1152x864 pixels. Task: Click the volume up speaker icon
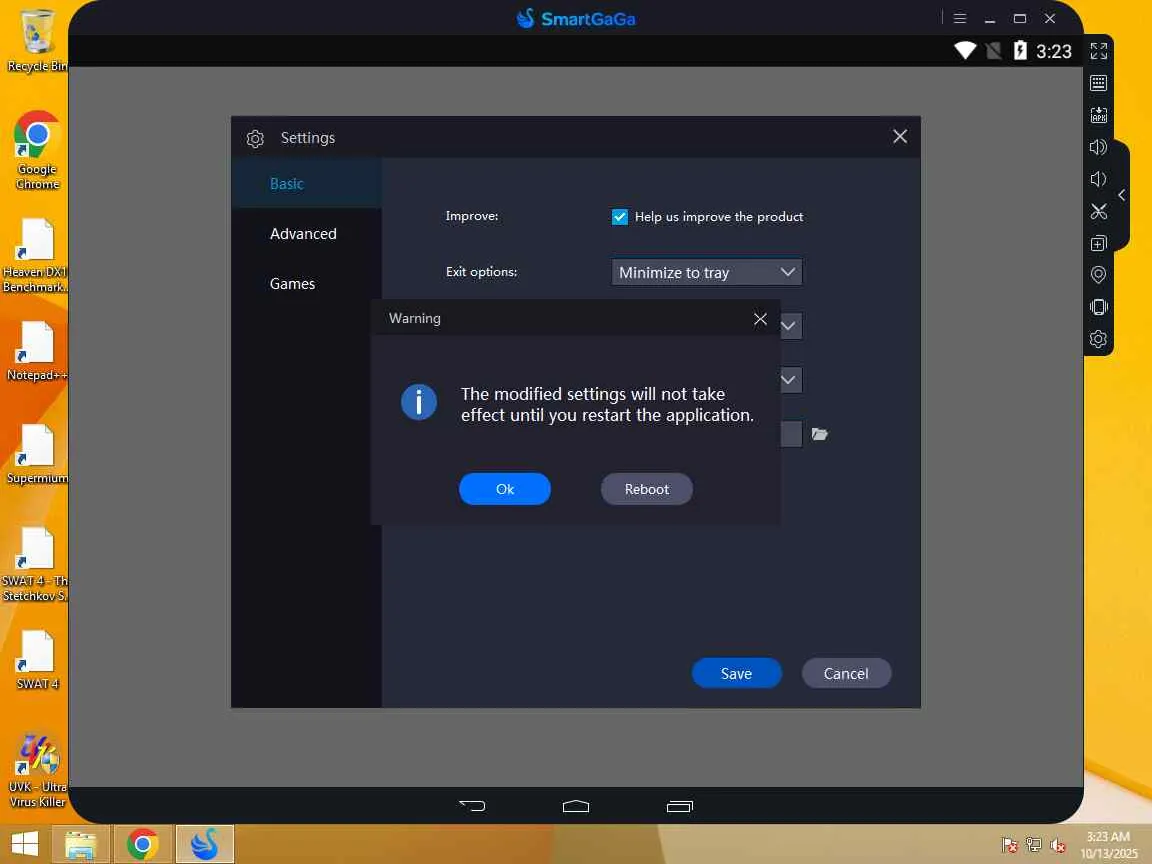1098,147
